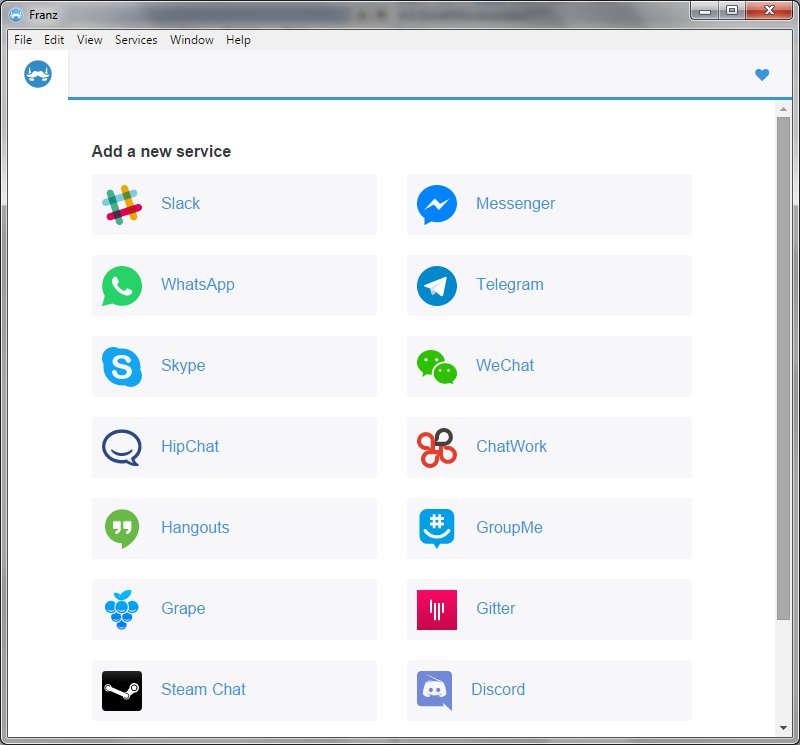
Task: Add the WhatsApp service
Action: pyautogui.click(x=234, y=286)
